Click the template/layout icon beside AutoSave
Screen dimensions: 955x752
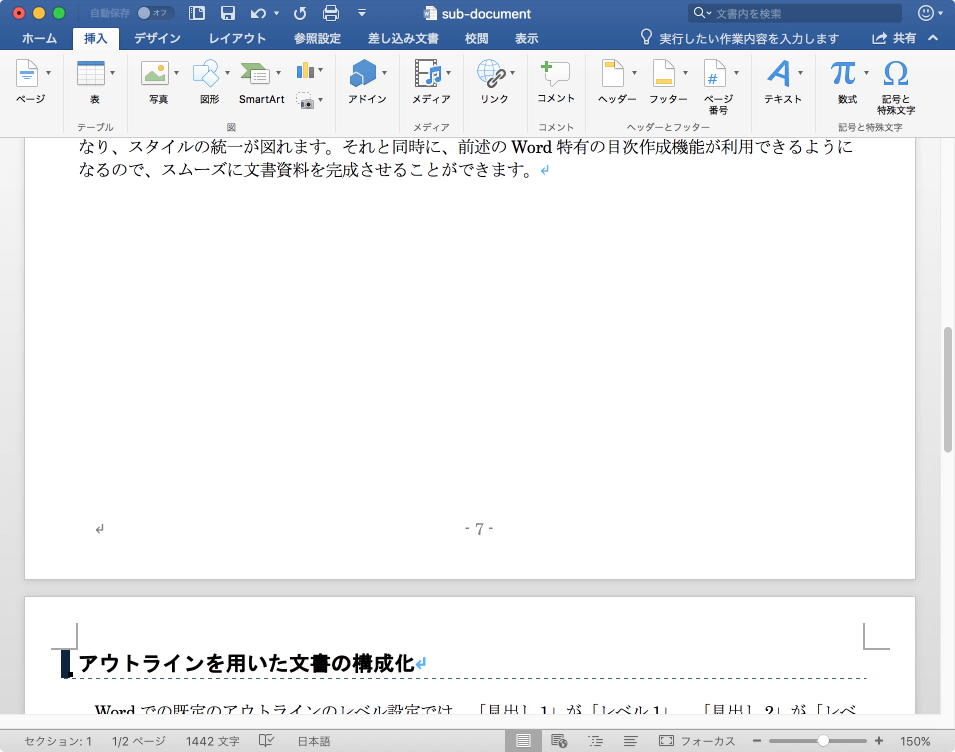197,13
